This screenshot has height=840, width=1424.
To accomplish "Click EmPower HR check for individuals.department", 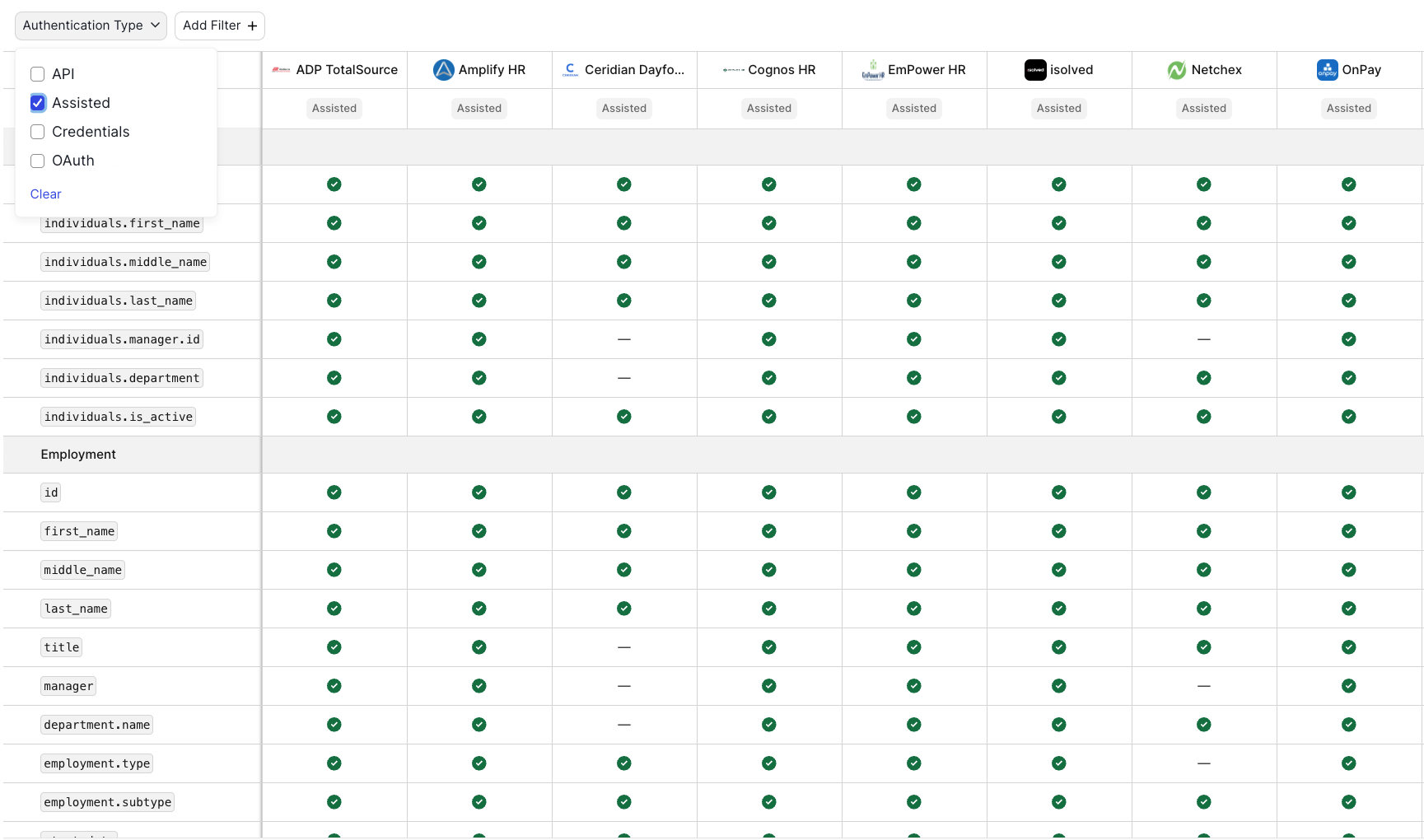I will pyautogui.click(x=914, y=378).
